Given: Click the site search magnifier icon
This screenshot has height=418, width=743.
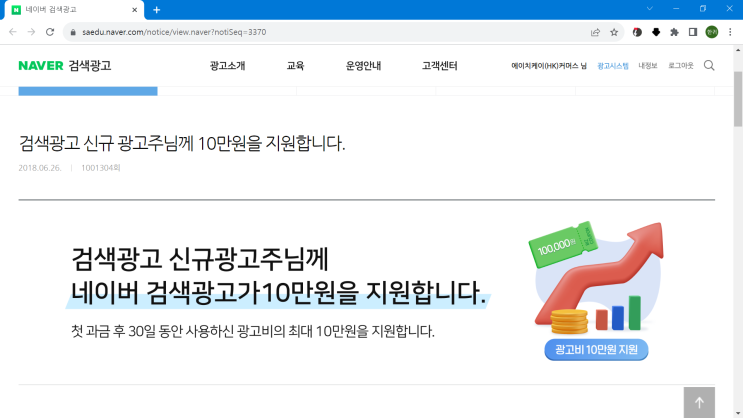Looking at the screenshot, I should click(x=709, y=65).
